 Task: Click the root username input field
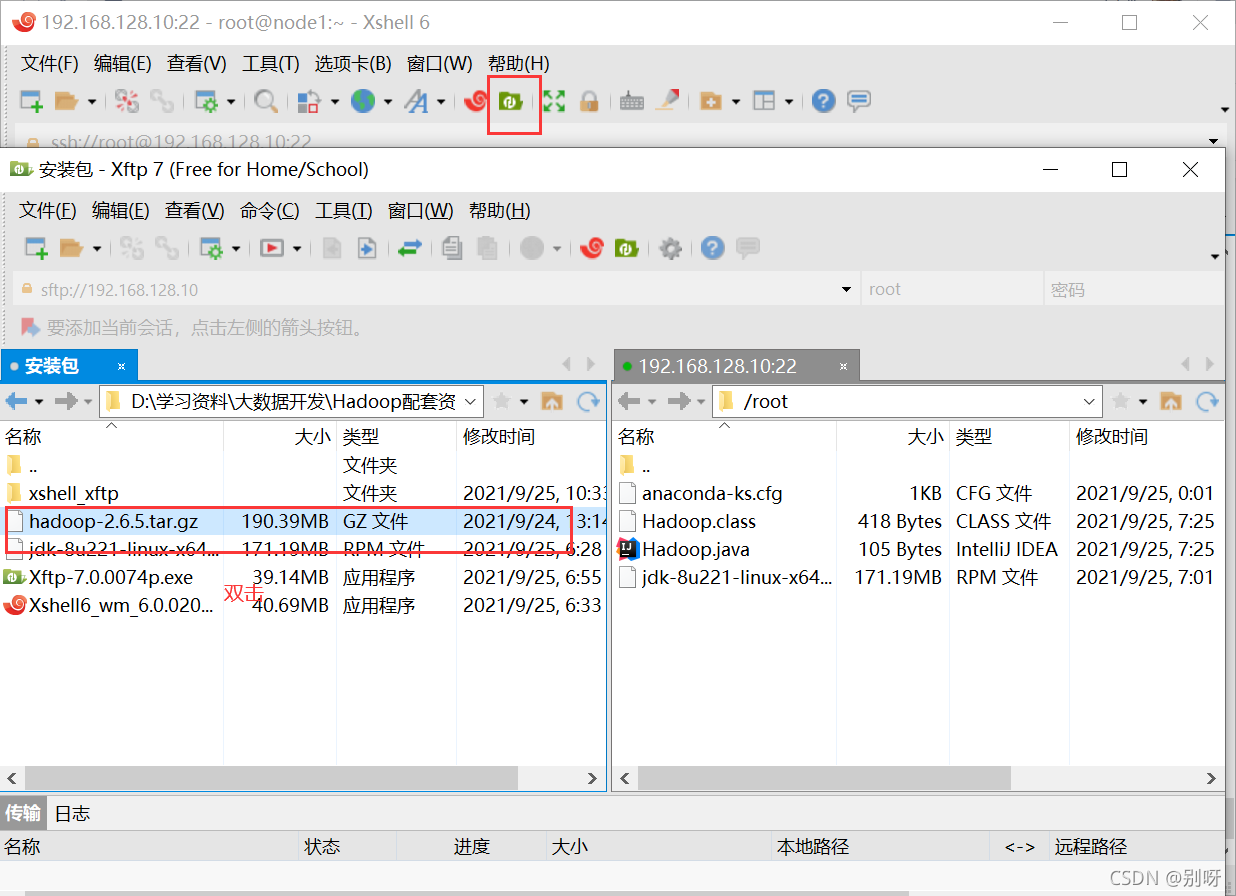click(x=951, y=290)
